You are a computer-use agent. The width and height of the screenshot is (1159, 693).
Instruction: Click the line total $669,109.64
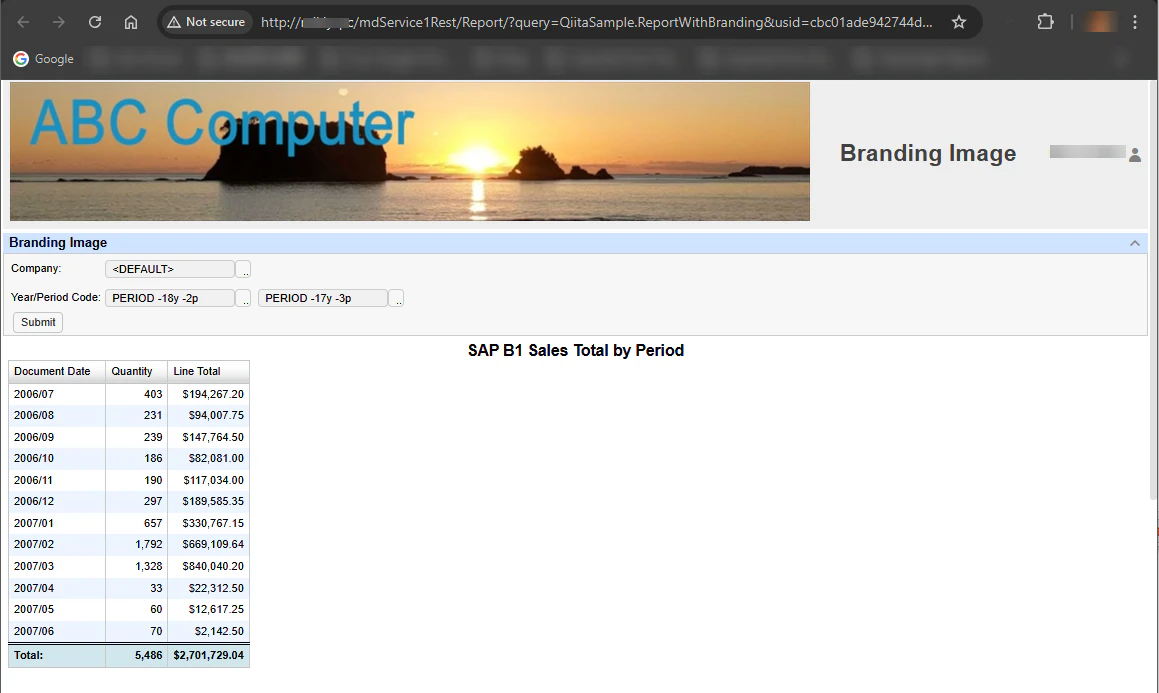[213, 544]
